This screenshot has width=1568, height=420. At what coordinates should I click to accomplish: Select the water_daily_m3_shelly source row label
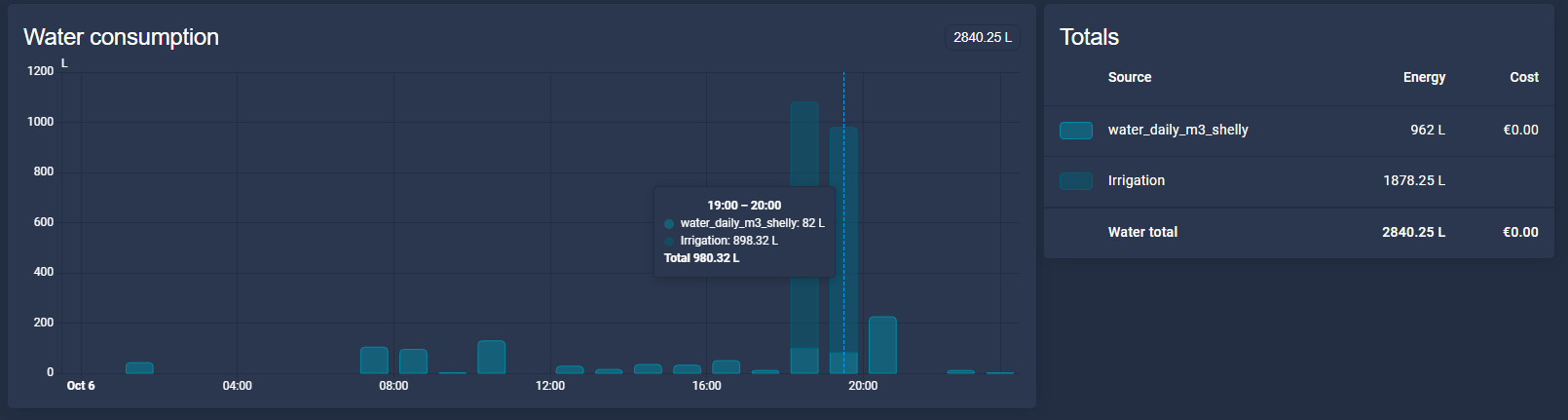coord(1177,130)
